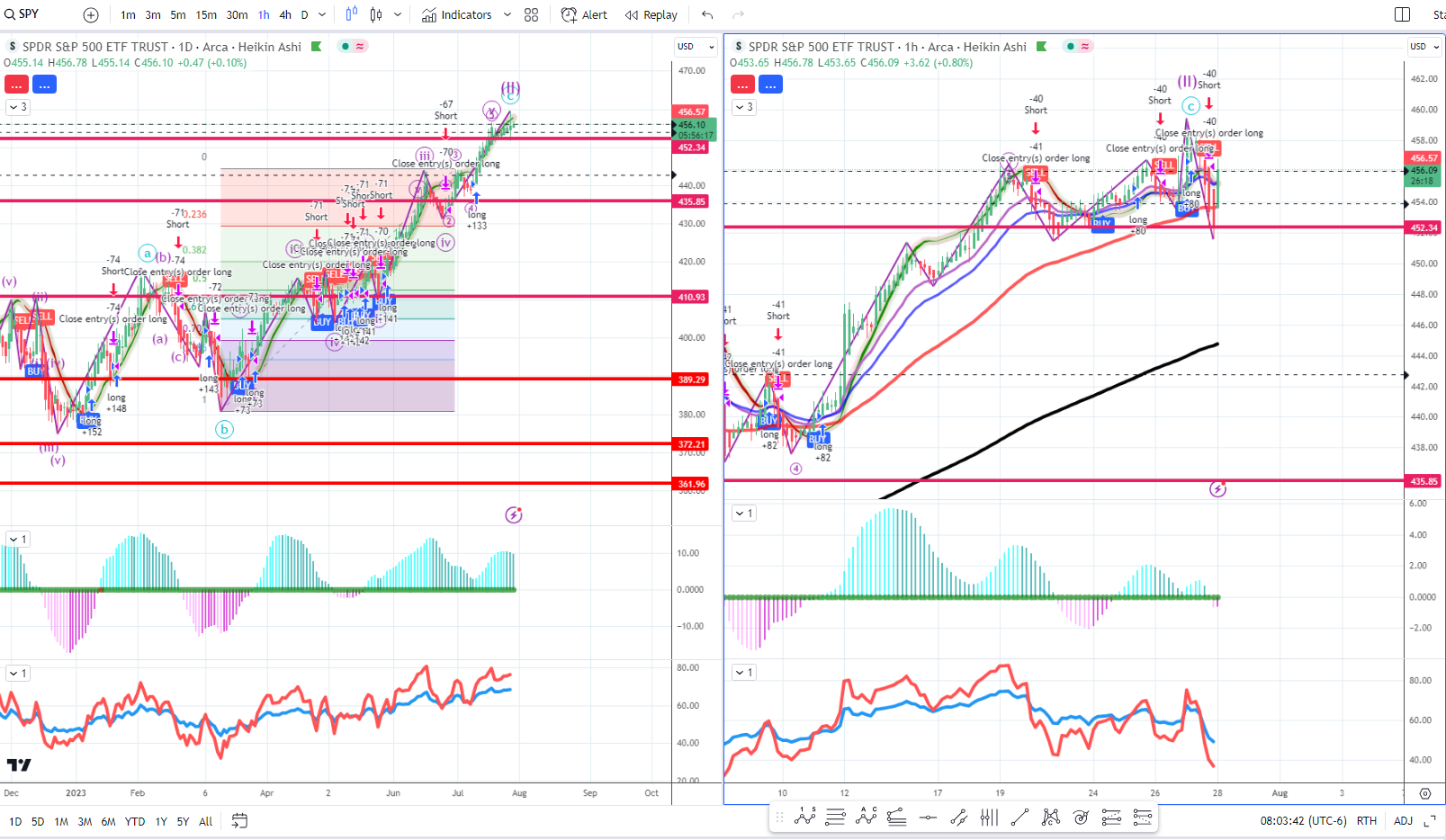Select the 1D date range

(15, 821)
